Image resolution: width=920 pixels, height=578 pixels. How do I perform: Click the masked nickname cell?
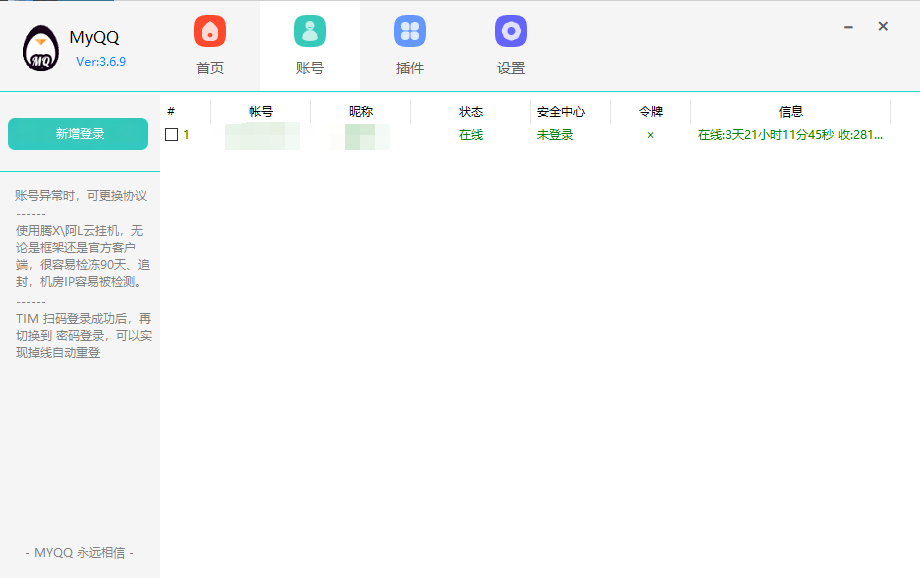pos(360,135)
